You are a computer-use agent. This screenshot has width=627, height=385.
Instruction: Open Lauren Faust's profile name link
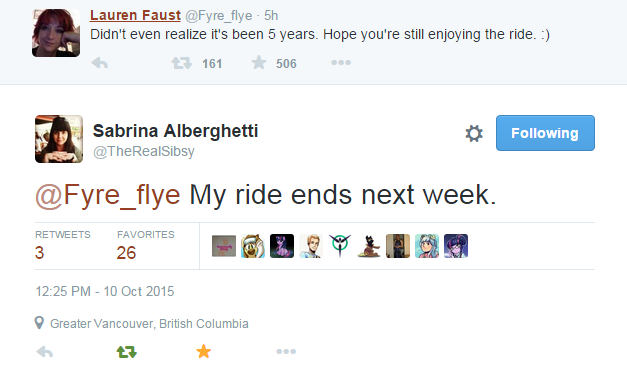135,15
